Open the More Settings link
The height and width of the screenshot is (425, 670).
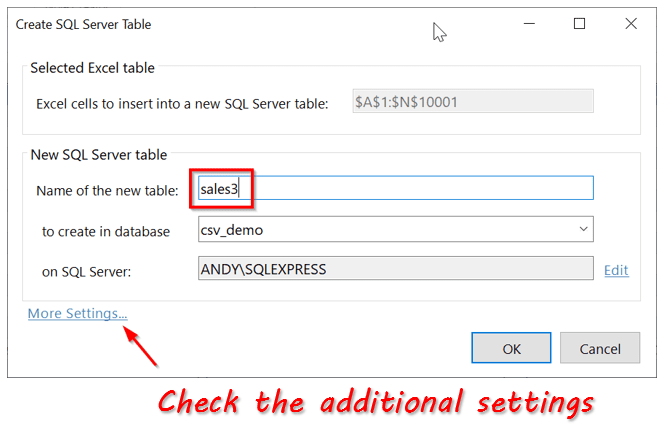click(x=78, y=313)
